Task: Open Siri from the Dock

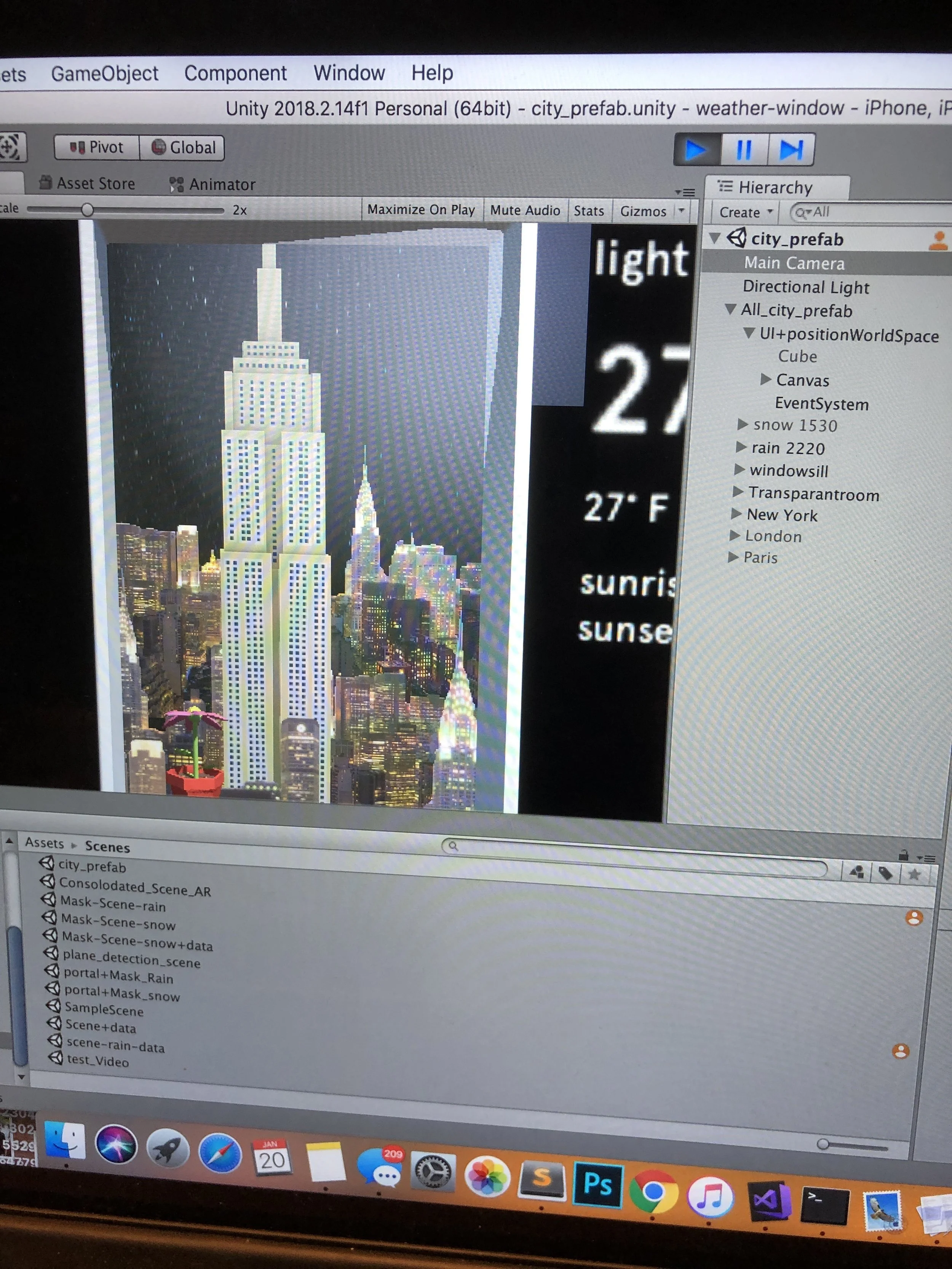Action: pyautogui.click(x=116, y=1144)
